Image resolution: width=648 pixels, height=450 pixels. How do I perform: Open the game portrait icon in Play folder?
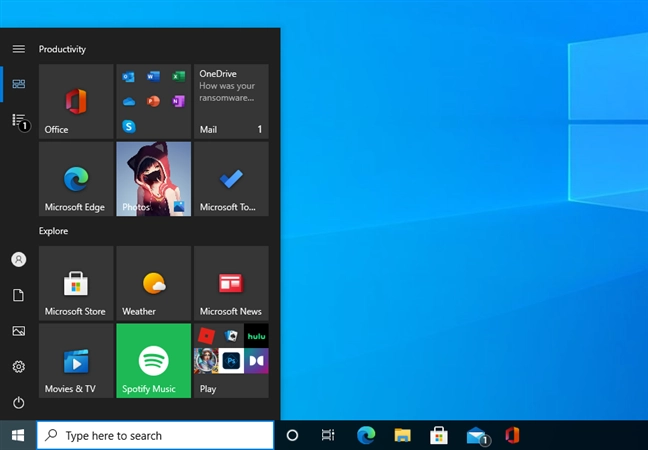click(x=206, y=361)
